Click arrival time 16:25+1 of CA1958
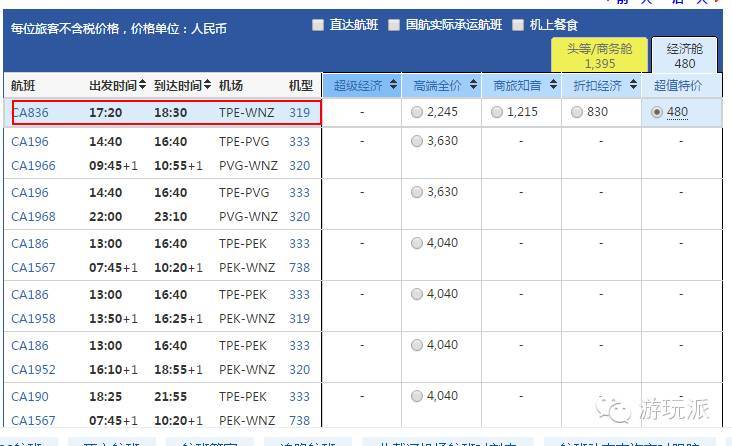Image resolution: width=732 pixels, height=446 pixels. (x=178, y=319)
